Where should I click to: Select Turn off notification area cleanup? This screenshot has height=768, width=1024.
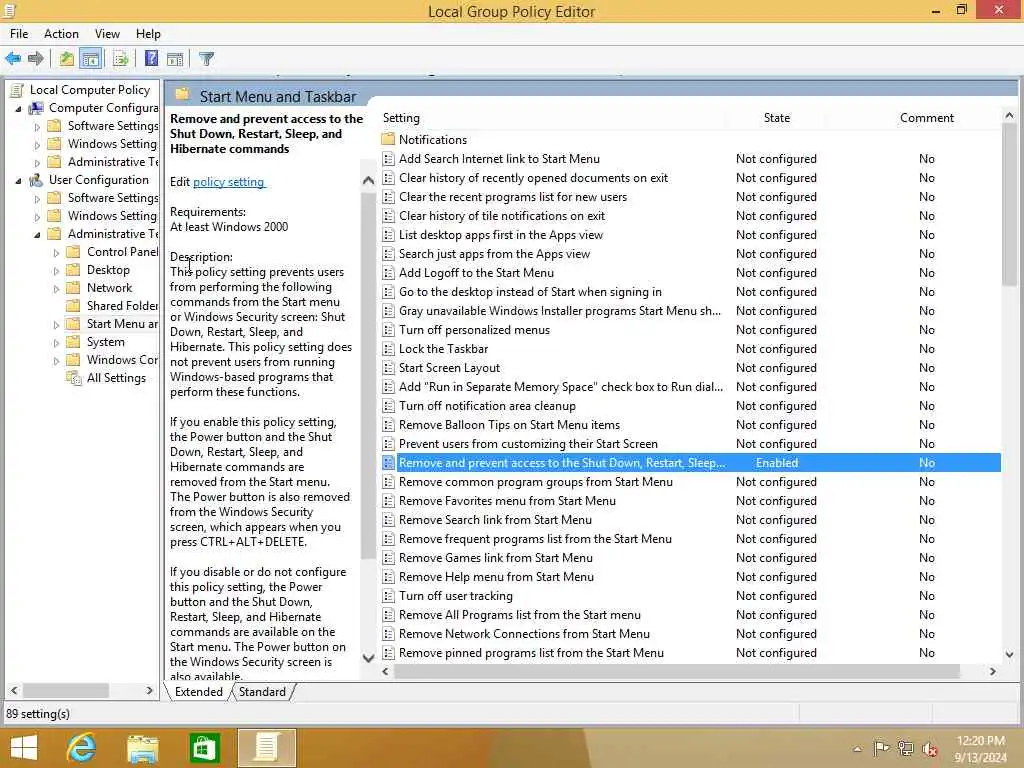click(x=487, y=406)
